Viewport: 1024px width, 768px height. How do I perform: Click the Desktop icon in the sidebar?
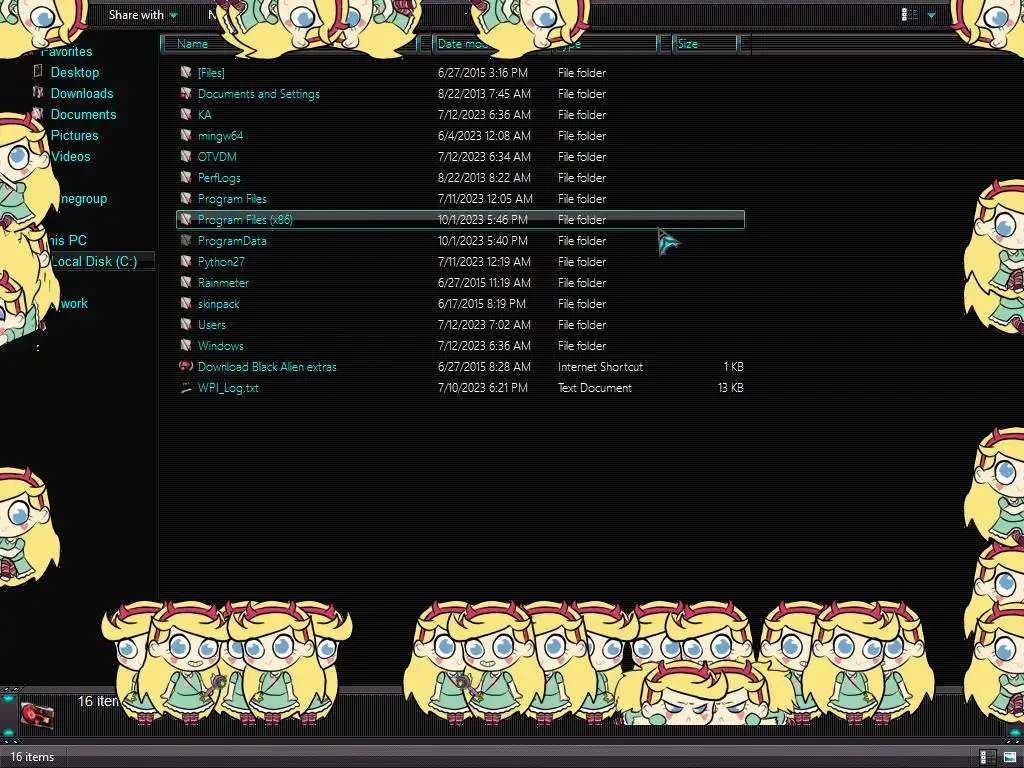tap(38, 71)
